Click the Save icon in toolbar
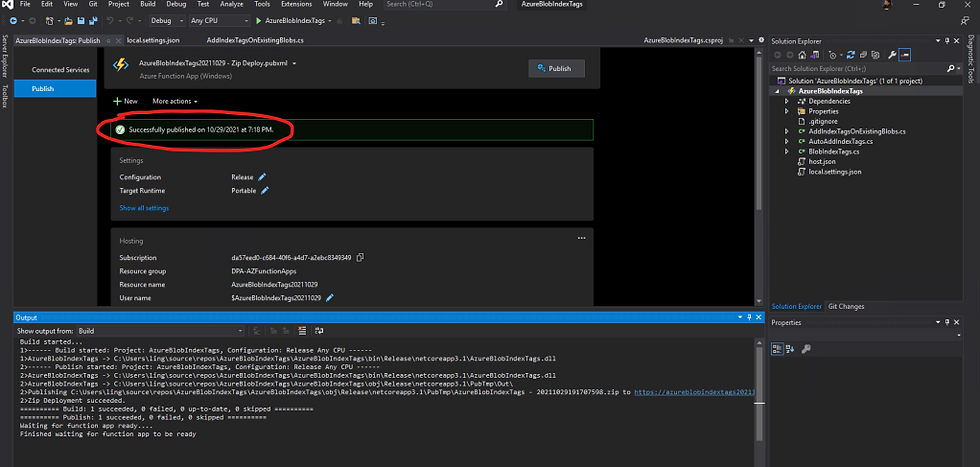Screen dimensions: 980x467 point(81,21)
